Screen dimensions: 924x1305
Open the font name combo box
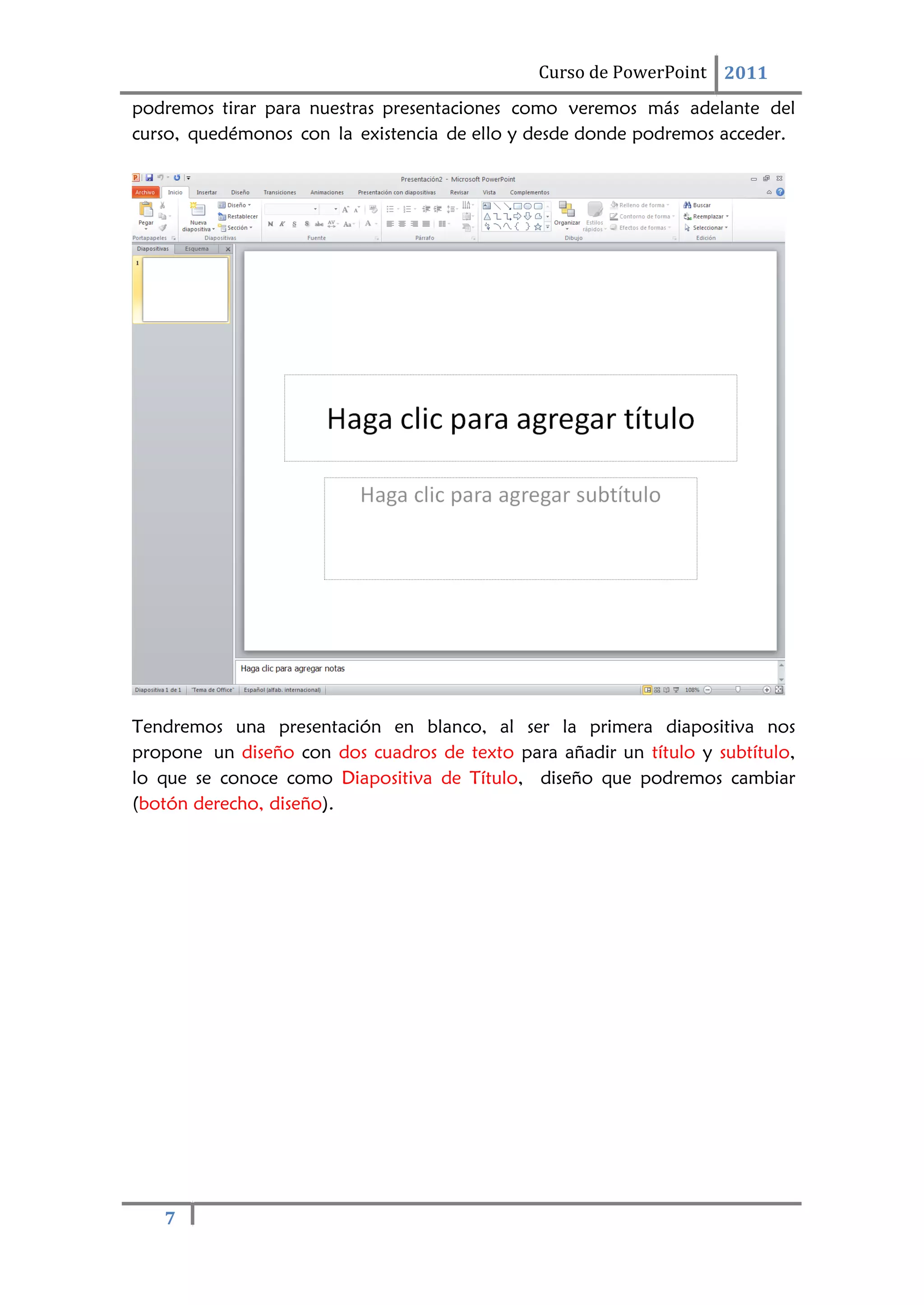291,209
